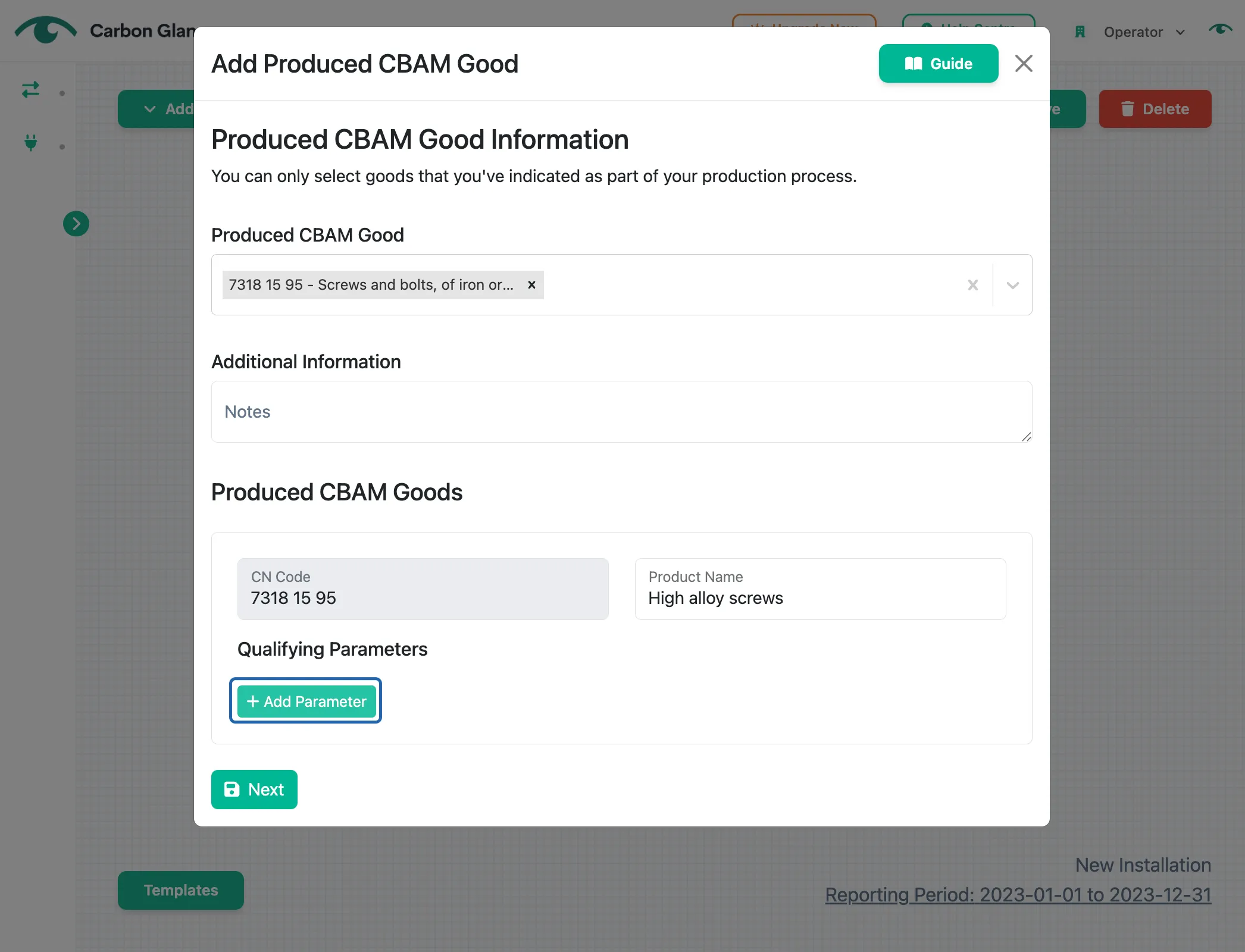
Task: Click the Next save button
Action: (x=254, y=790)
